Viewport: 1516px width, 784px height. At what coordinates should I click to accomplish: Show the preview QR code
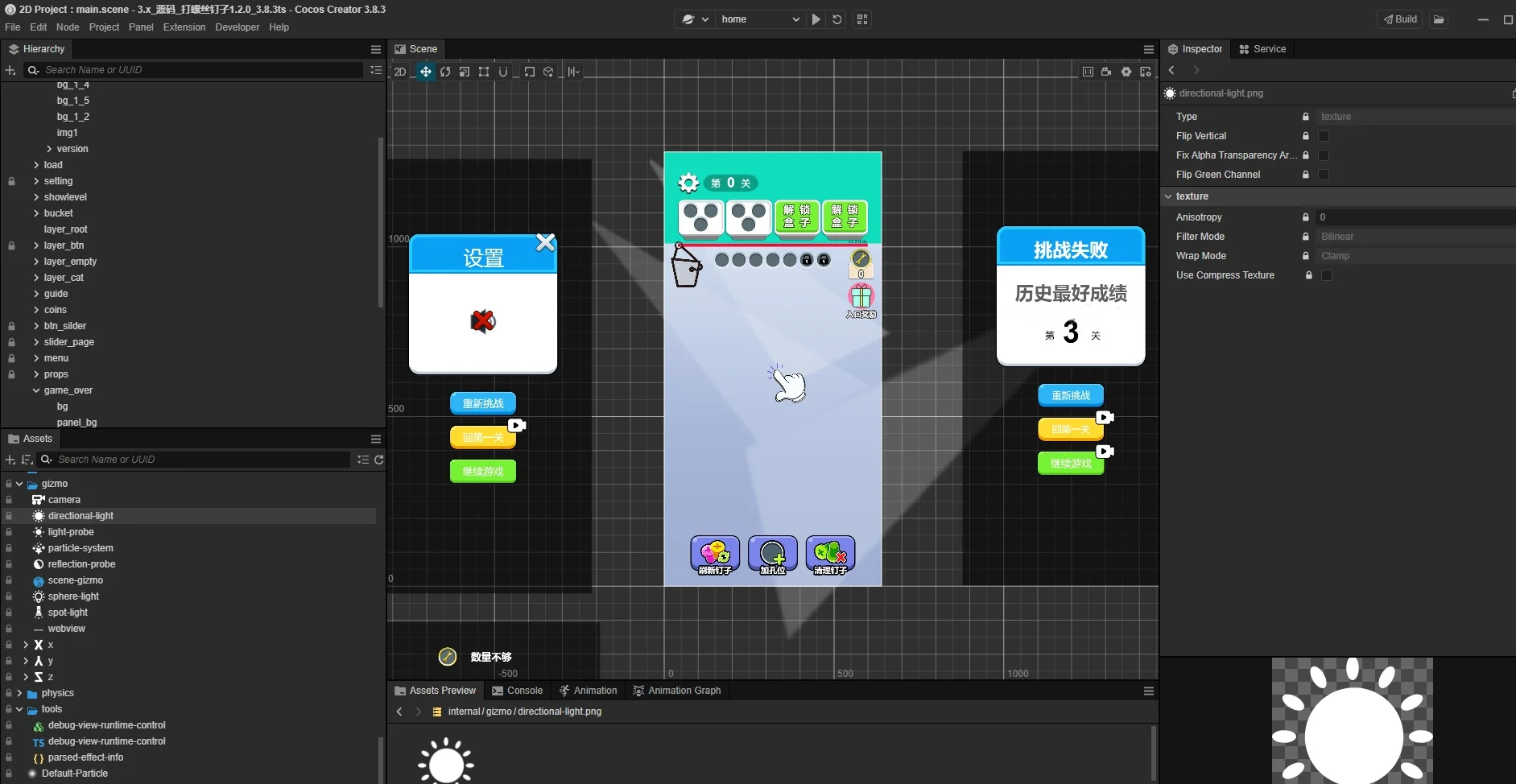pos(862,19)
